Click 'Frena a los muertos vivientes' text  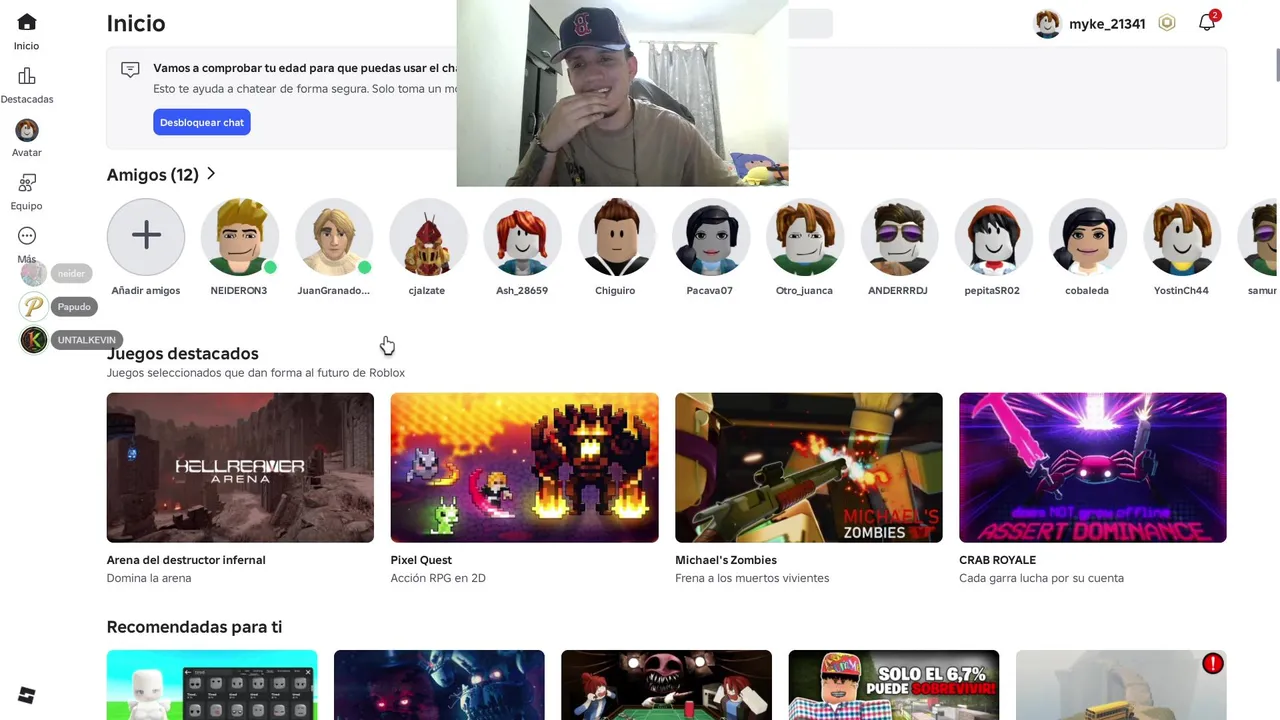tap(752, 578)
